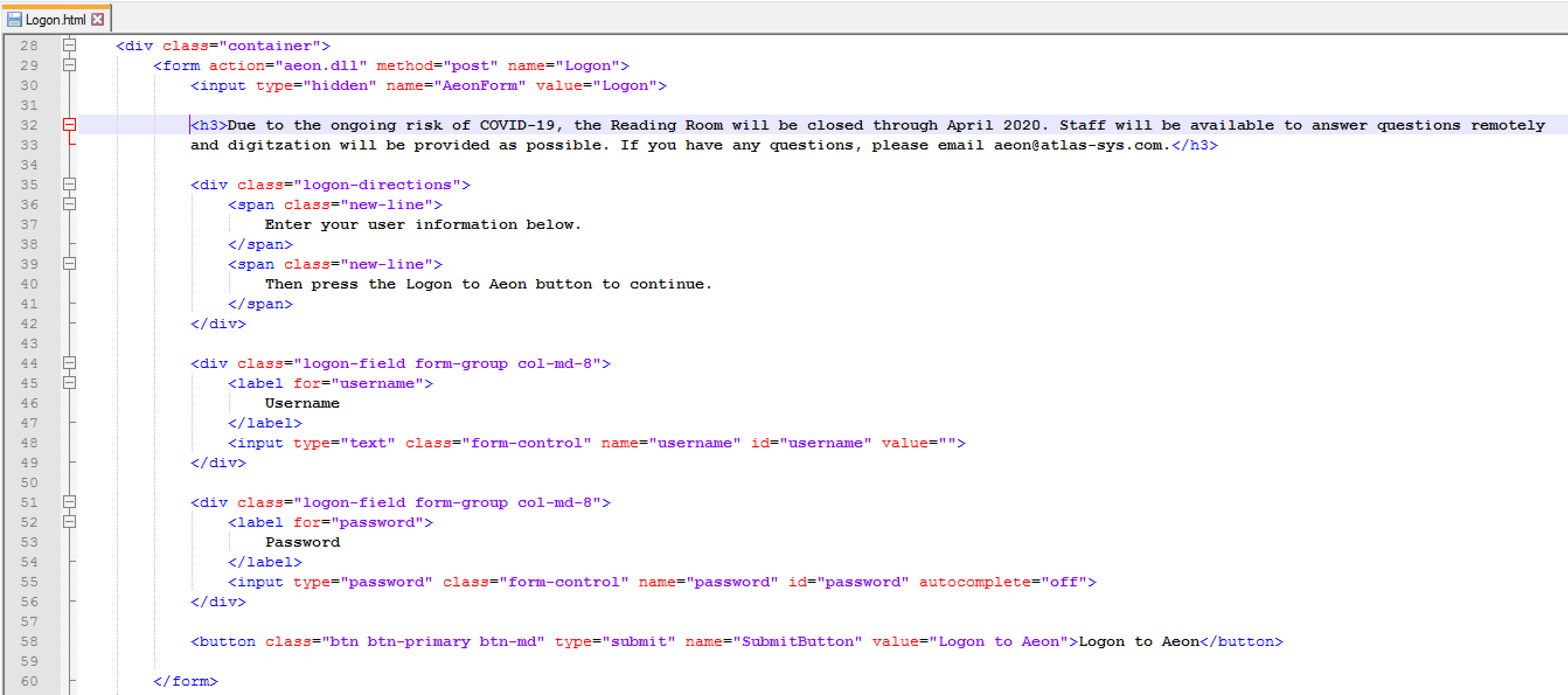Collapse first new-line span on line 36
The image size is (1568, 695).
tap(69, 204)
